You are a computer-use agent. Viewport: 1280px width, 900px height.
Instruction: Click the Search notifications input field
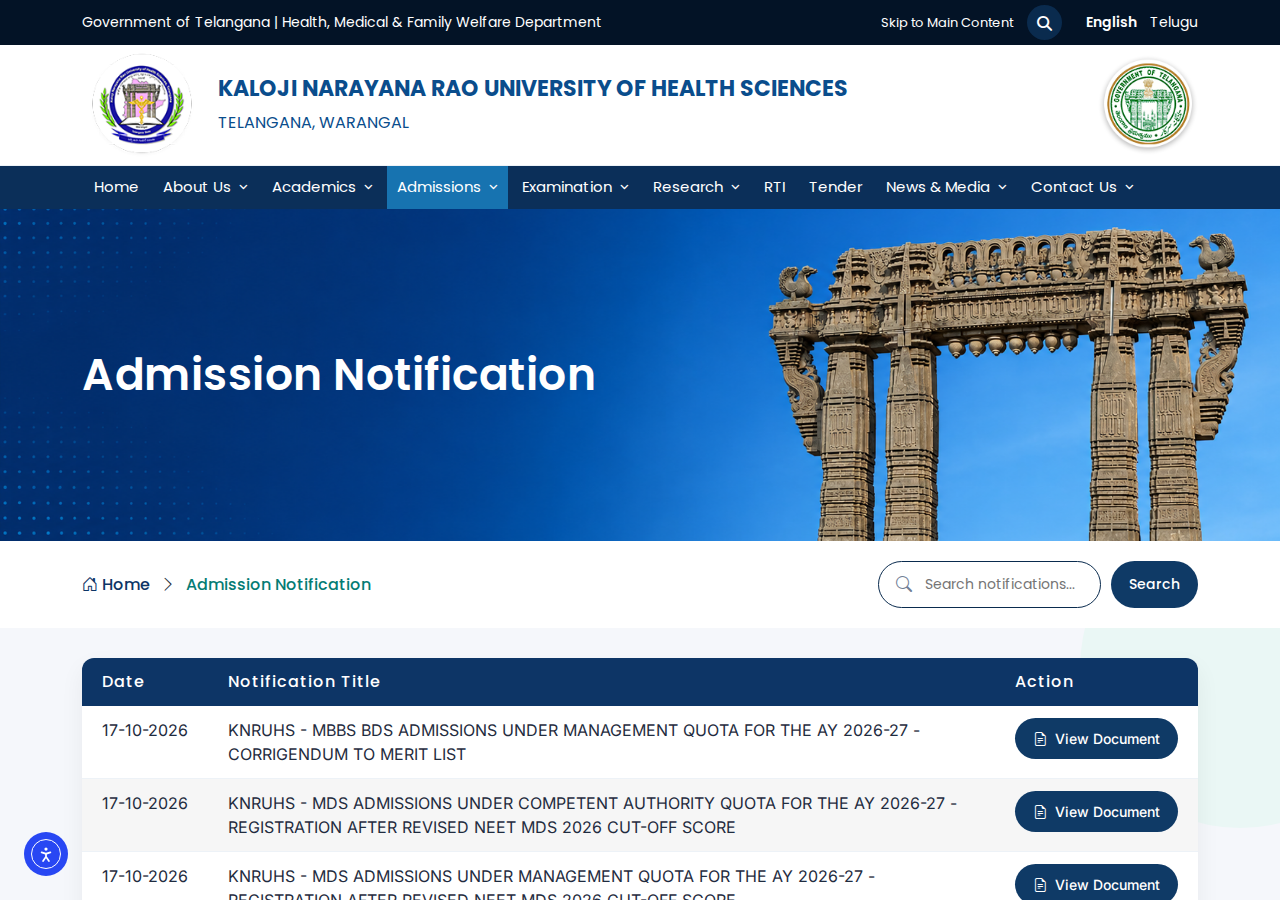[989, 584]
